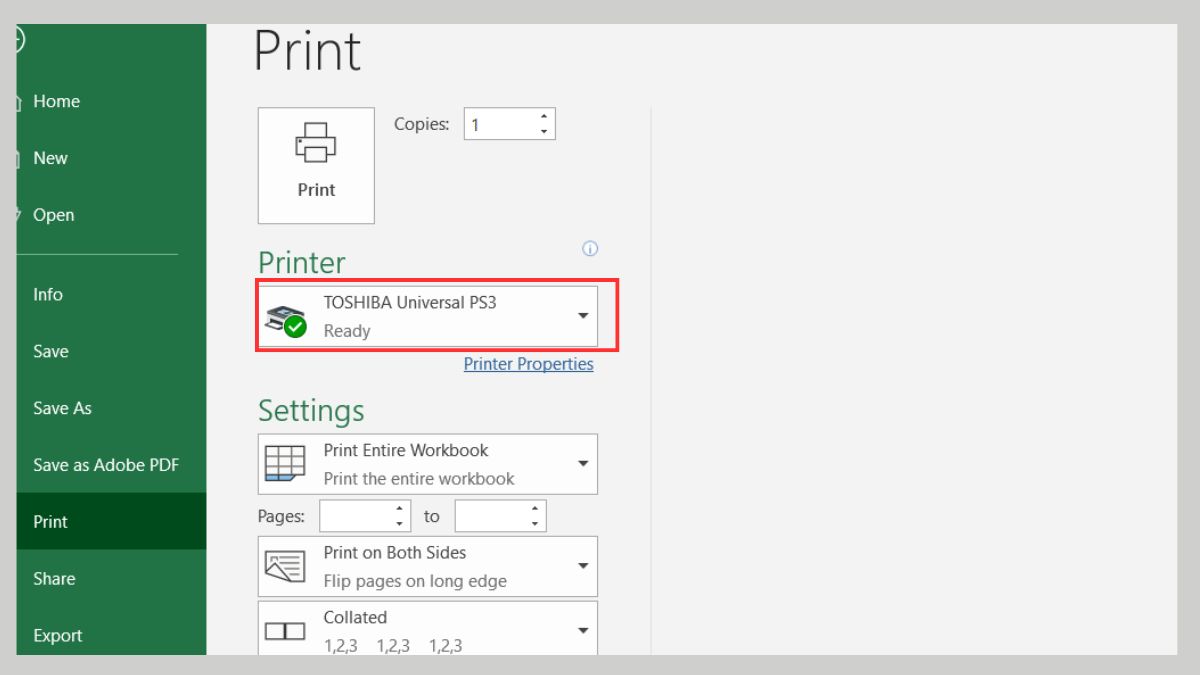Image resolution: width=1200 pixels, height=675 pixels.
Task: Click the printer icon with green checkmark
Action: pyautogui.click(x=285, y=319)
